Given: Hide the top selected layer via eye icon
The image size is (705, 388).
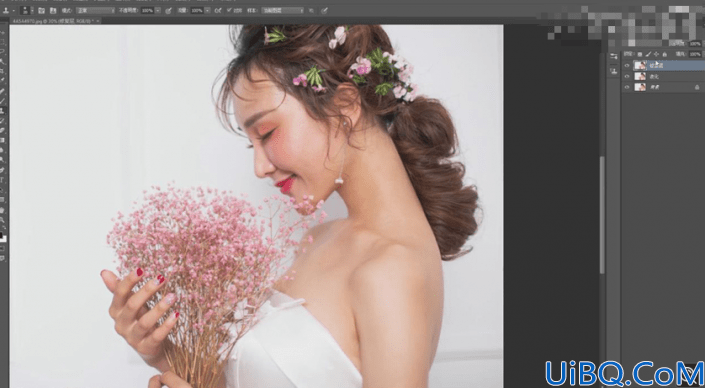Looking at the screenshot, I should point(627,66).
